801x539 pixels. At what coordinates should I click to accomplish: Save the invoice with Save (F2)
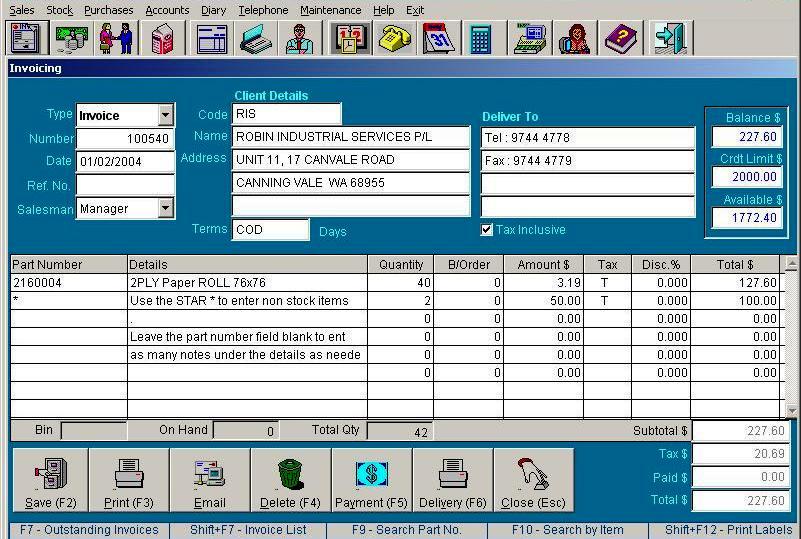tap(51, 480)
